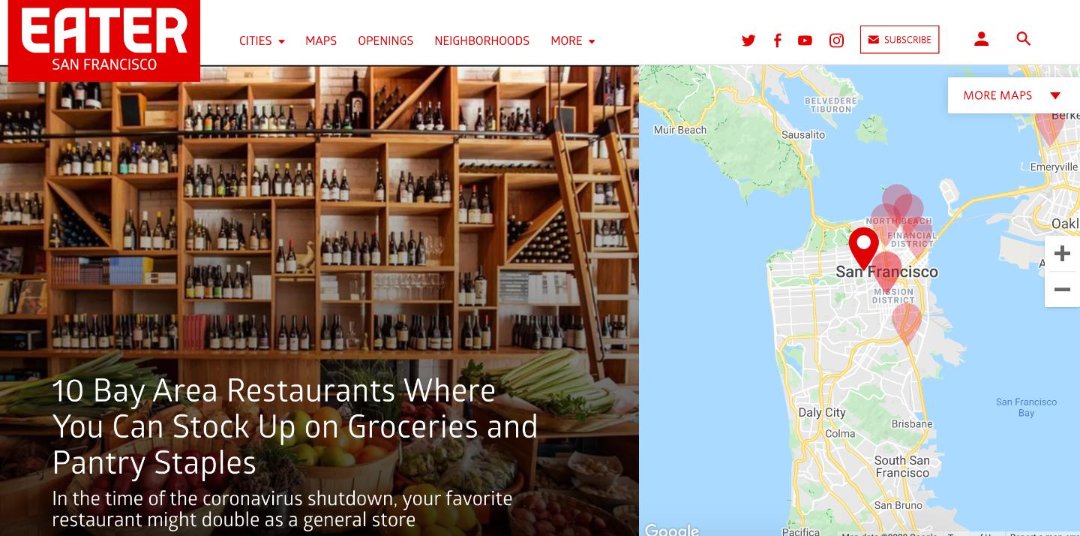Select the map pin near Berkeley

pos(1050,127)
